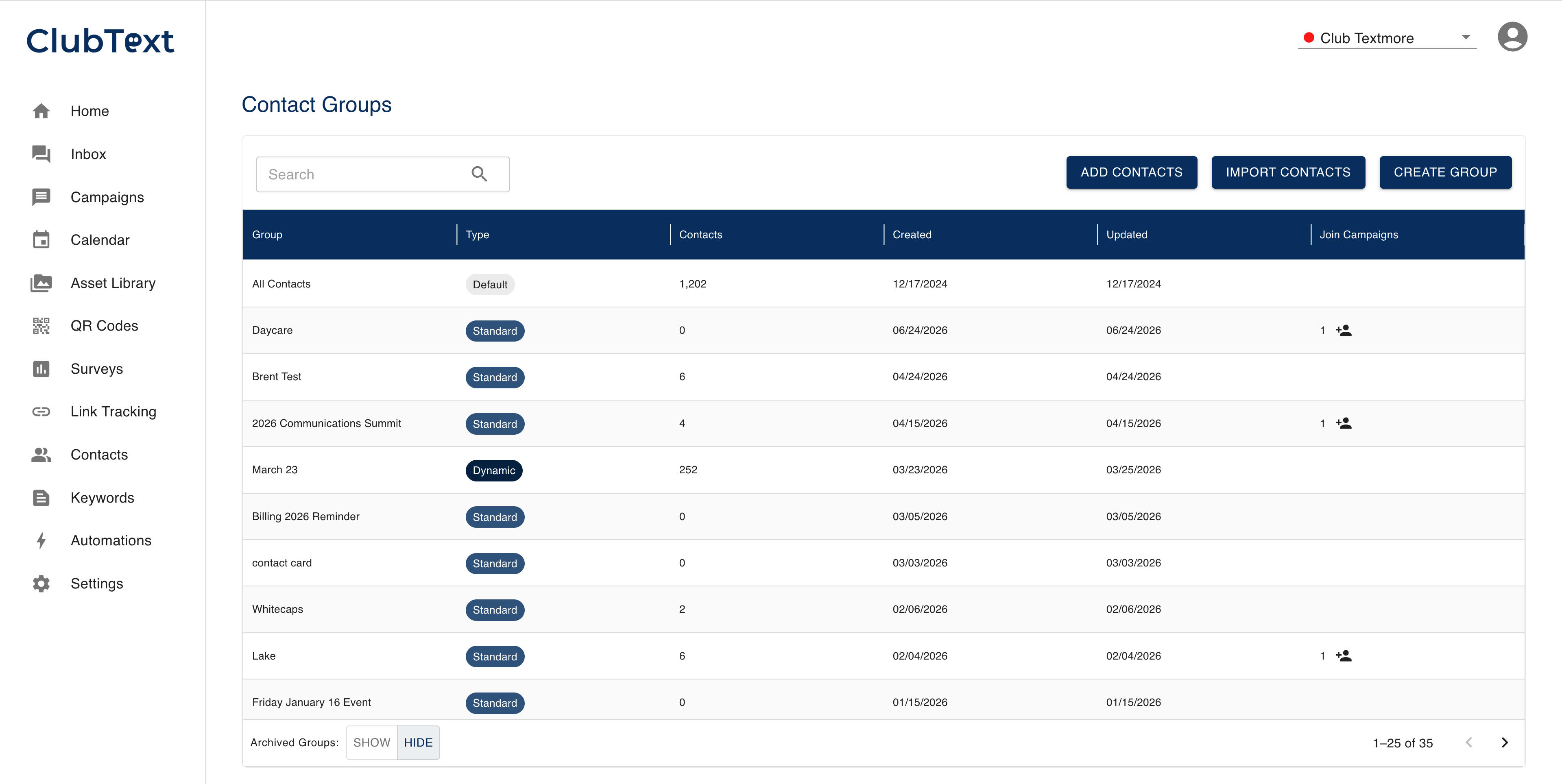1562x784 pixels.
Task: Click join campaign icon in Daycare row
Action: pos(1344,331)
